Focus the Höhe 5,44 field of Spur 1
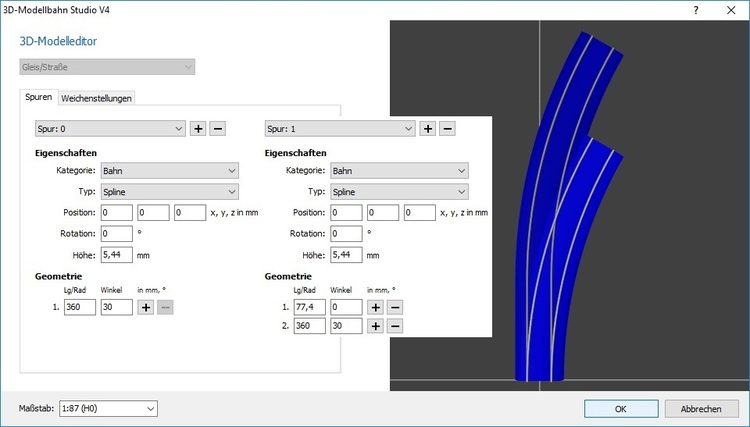Image resolution: width=750 pixels, height=427 pixels. click(346, 255)
